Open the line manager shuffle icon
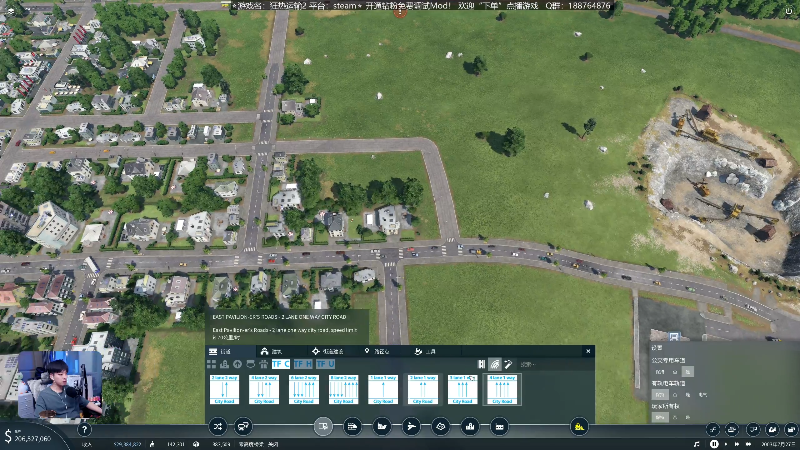 (218, 427)
